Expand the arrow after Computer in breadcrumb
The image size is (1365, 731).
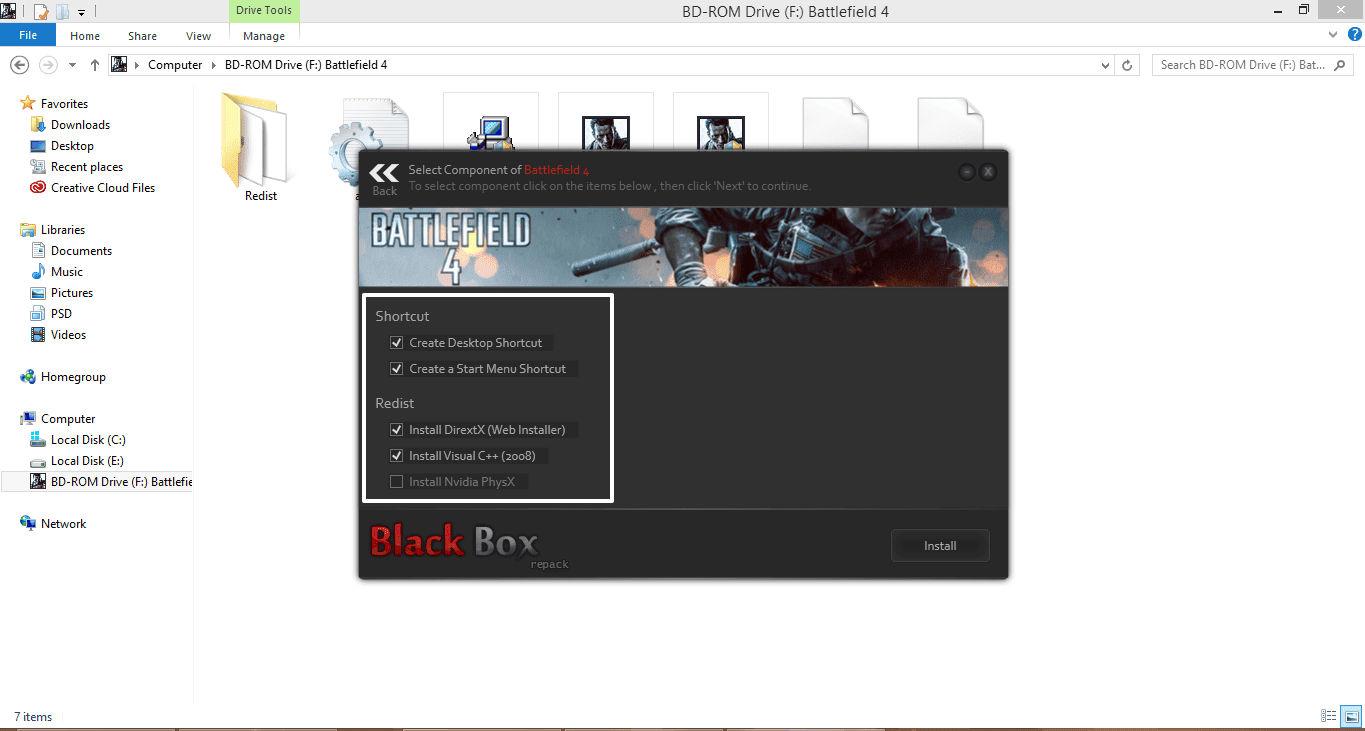click(x=214, y=65)
